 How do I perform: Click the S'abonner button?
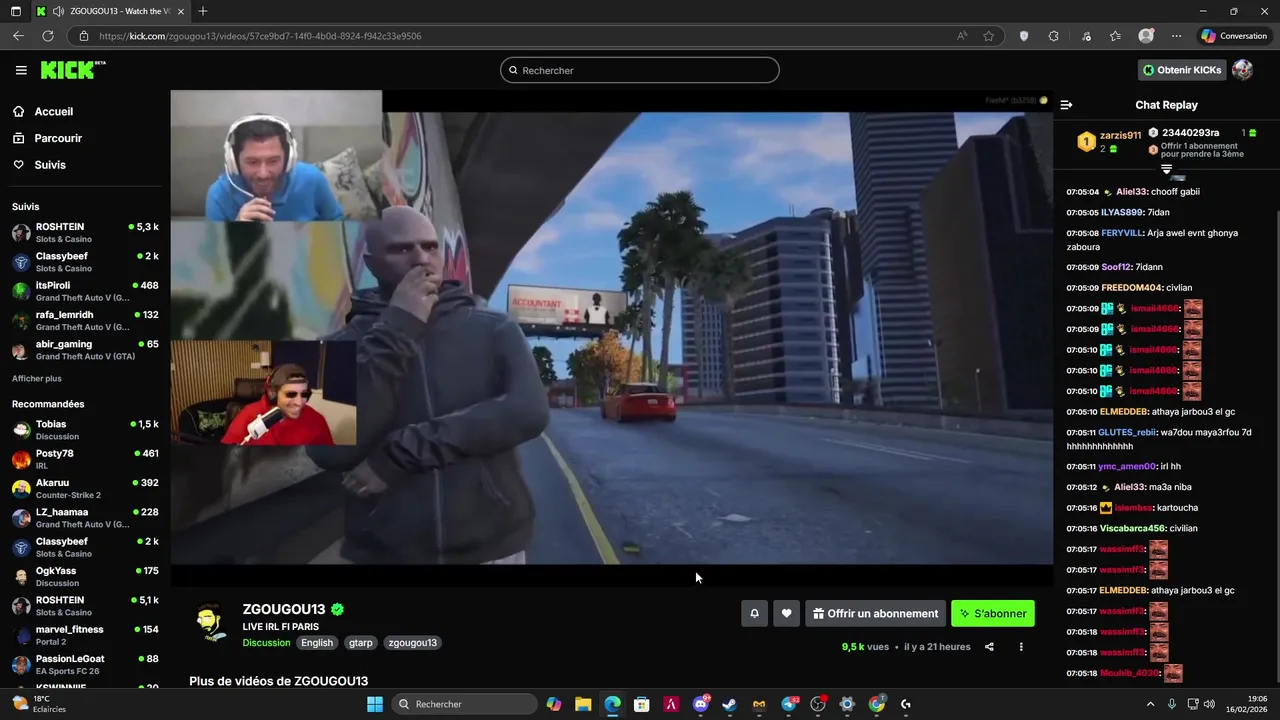pyautogui.click(x=993, y=614)
